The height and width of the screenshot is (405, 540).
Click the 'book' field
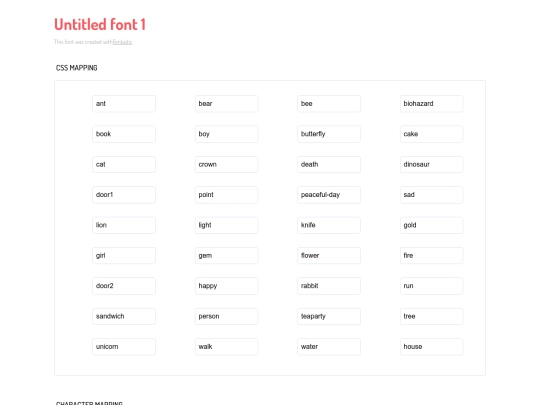click(x=124, y=134)
